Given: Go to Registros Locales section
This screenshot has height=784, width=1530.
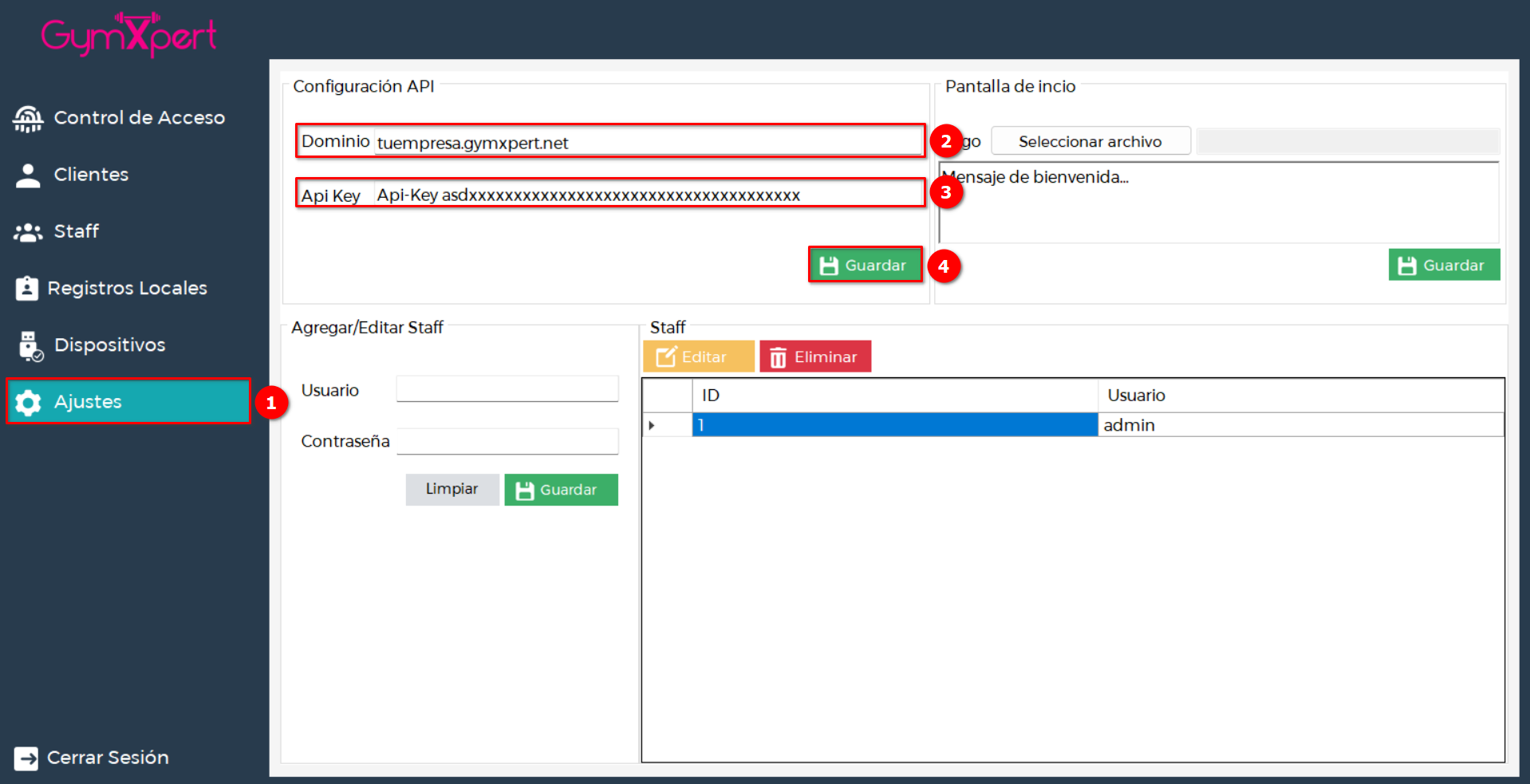Looking at the screenshot, I should (x=127, y=288).
